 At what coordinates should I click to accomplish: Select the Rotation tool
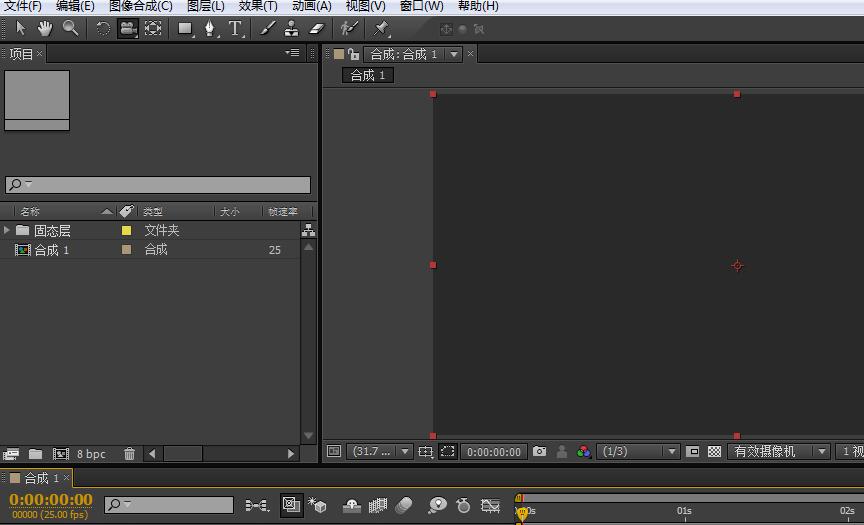pyautogui.click(x=103, y=28)
